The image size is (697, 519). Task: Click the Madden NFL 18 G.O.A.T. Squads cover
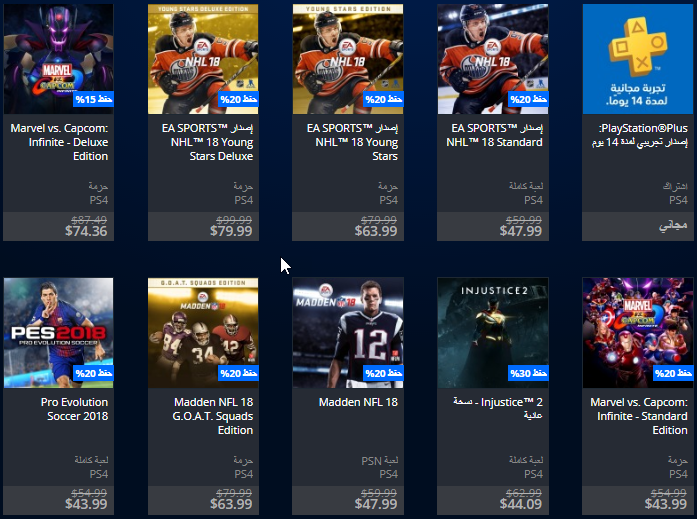pos(203,333)
